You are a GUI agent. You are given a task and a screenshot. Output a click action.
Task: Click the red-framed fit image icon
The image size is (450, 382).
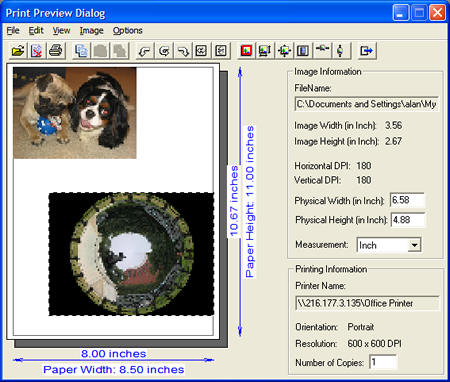point(246,51)
